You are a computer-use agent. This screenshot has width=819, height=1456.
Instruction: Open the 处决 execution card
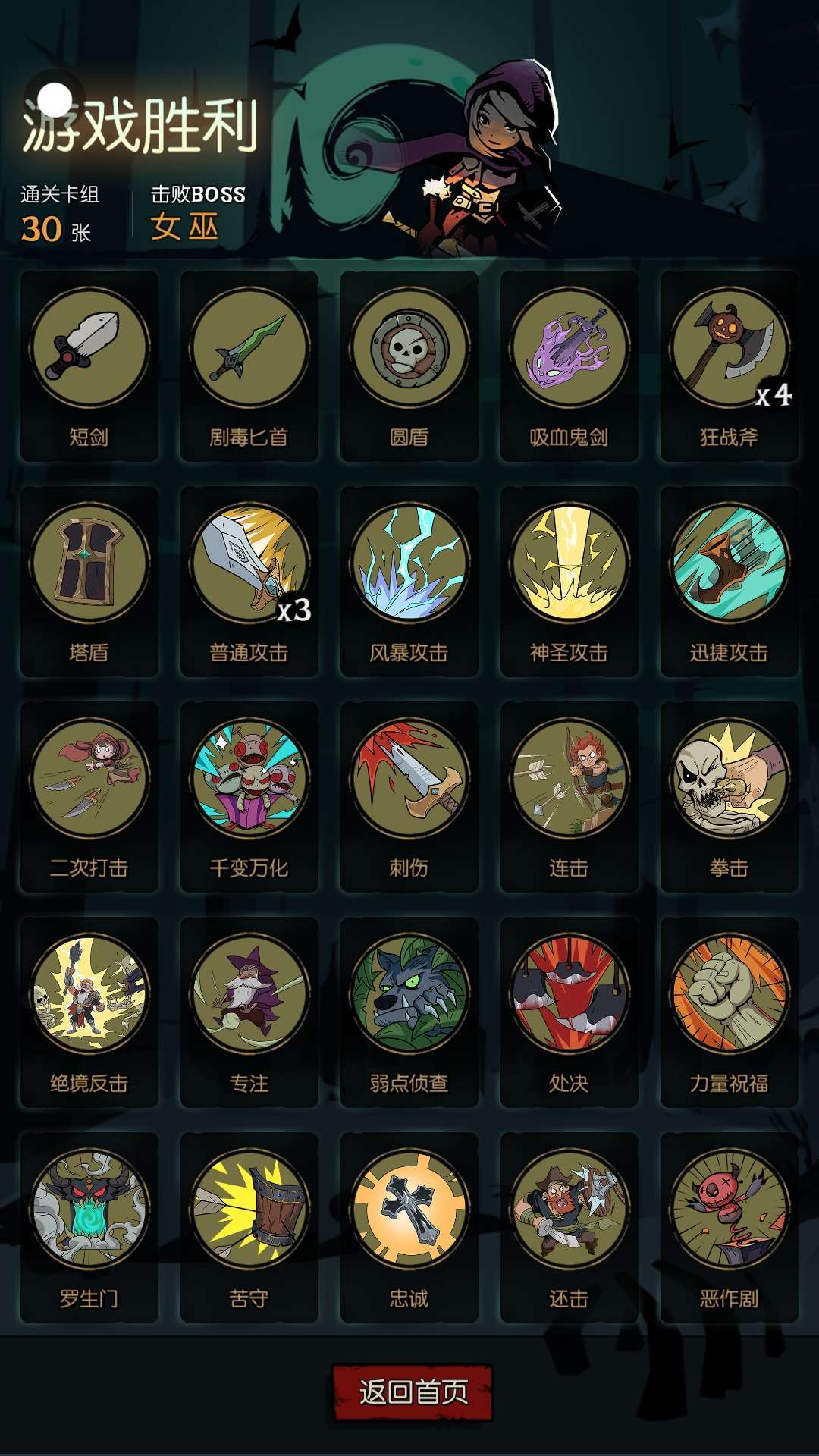click(x=570, y=1012)
